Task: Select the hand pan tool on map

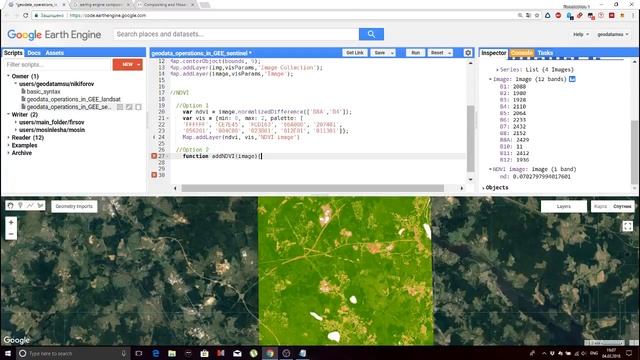Action: tap(11, 206)
